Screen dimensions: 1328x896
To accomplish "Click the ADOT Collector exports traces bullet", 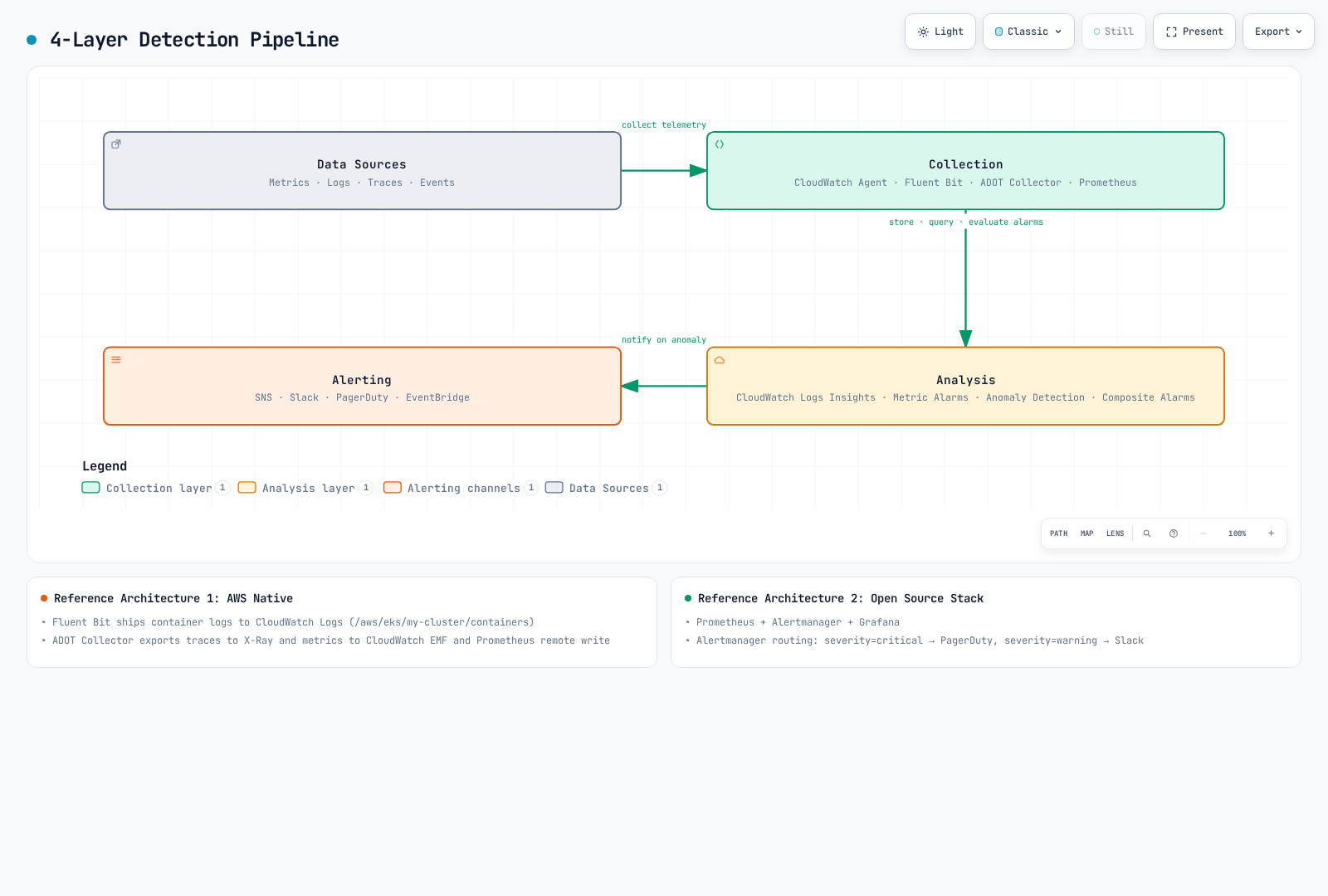I will 331,640.
